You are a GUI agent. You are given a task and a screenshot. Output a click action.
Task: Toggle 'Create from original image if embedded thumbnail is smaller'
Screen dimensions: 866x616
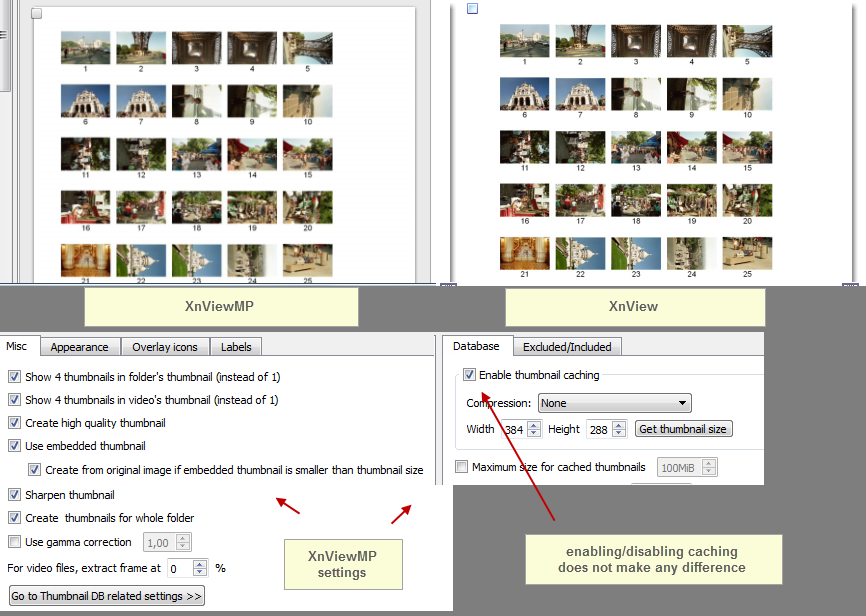pyautogui.click(x=34, y=470)
